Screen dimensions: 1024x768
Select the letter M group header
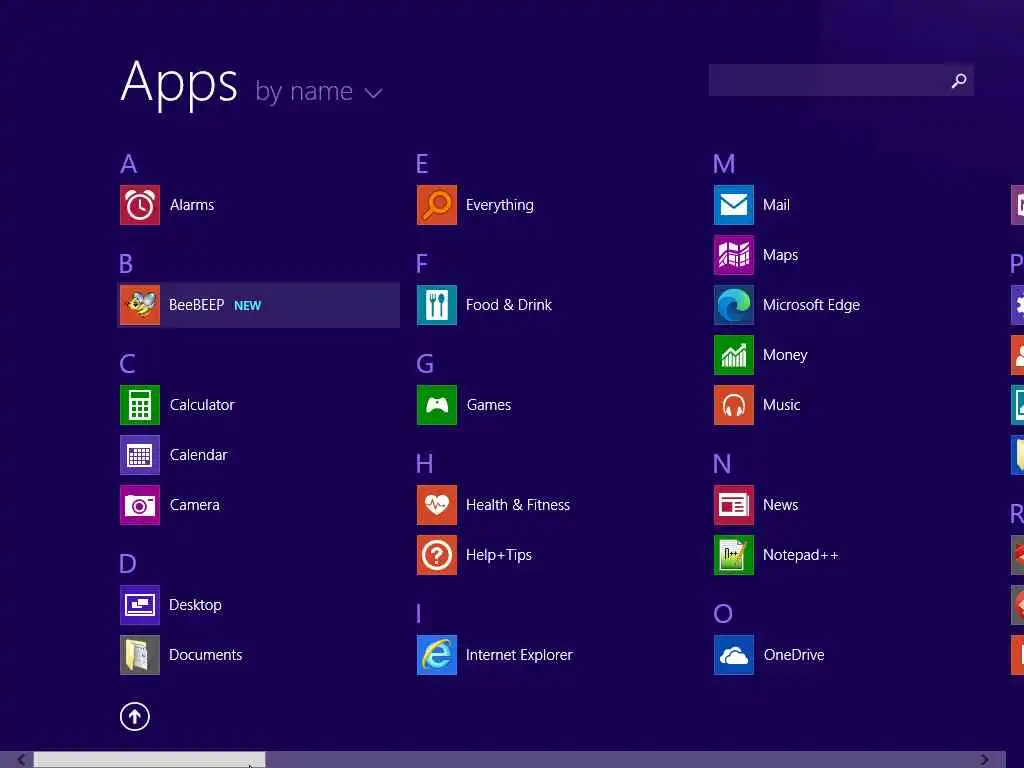724,163
